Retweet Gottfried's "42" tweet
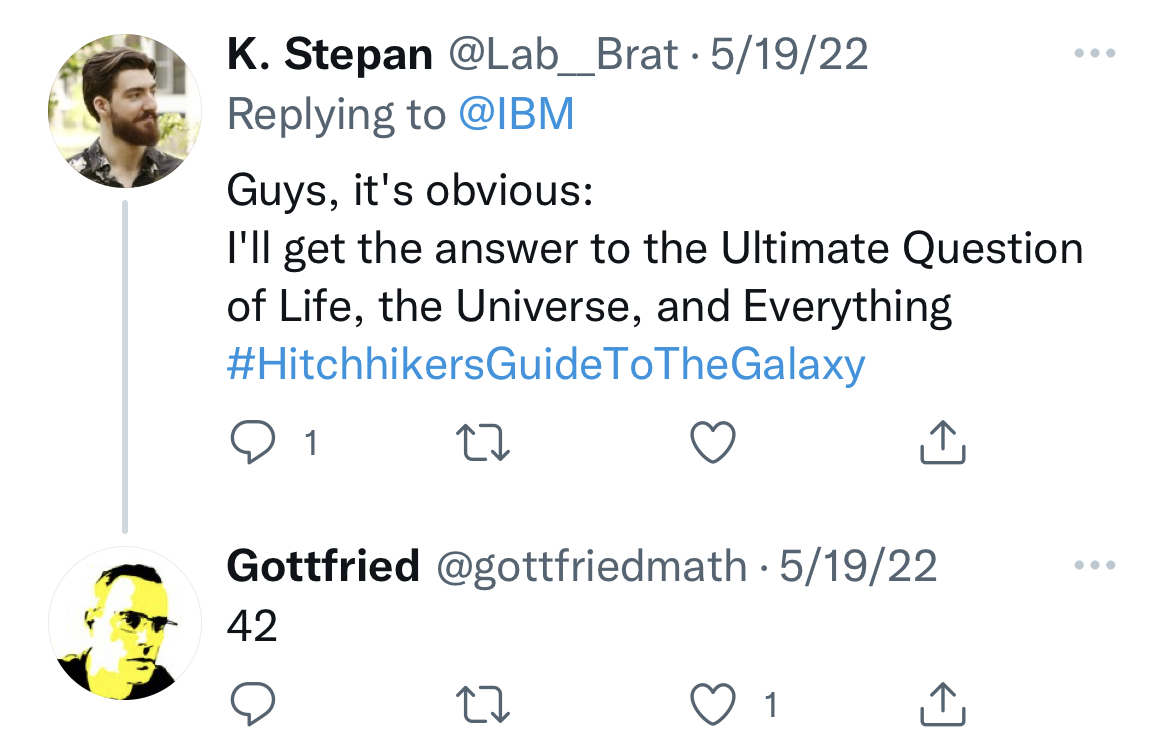The height and width of the screenshot is (741, 1170). pos(484,706)
